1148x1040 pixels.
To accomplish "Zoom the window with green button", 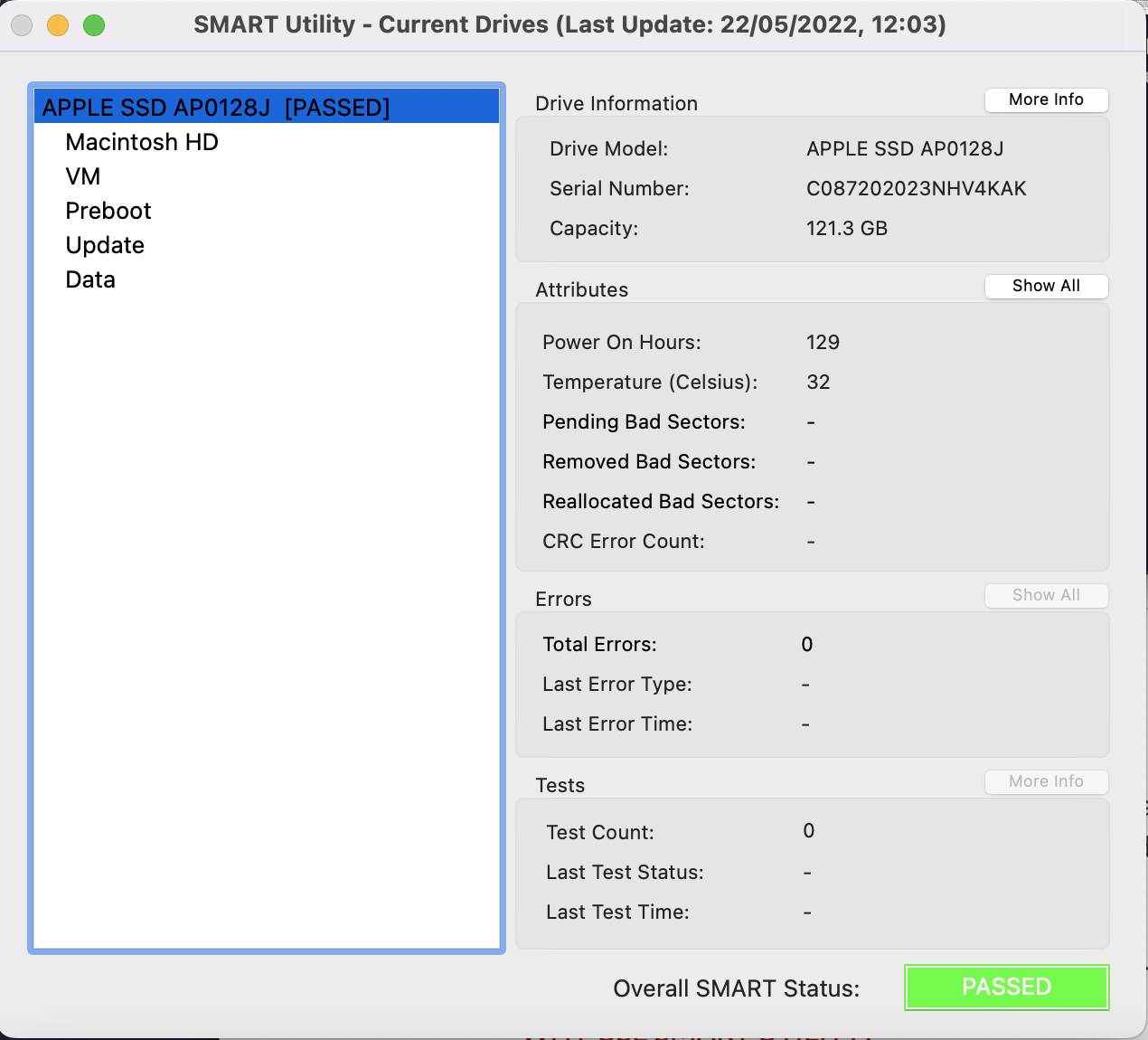I will pos(94,25).
